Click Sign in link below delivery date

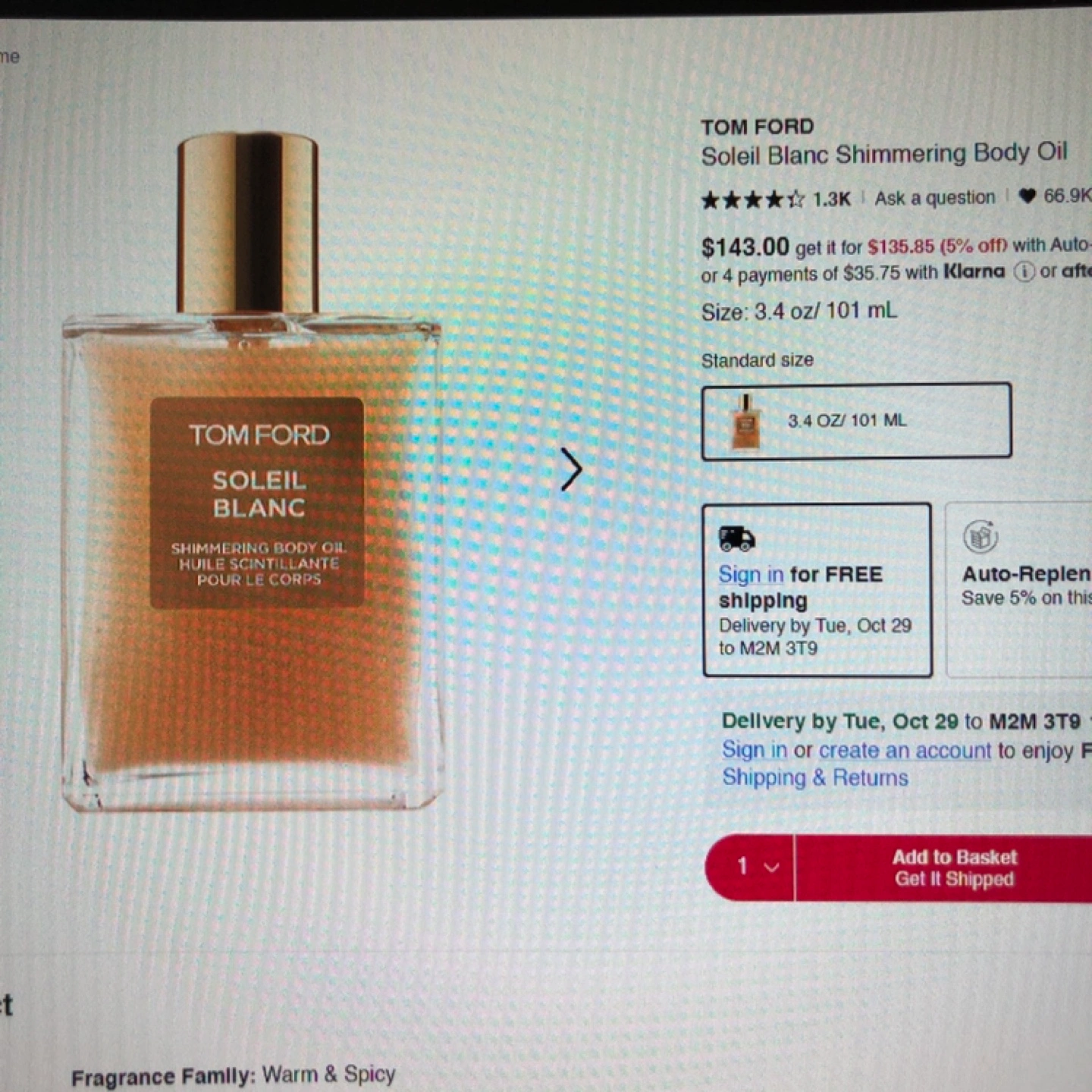click(x=754, y=750)
